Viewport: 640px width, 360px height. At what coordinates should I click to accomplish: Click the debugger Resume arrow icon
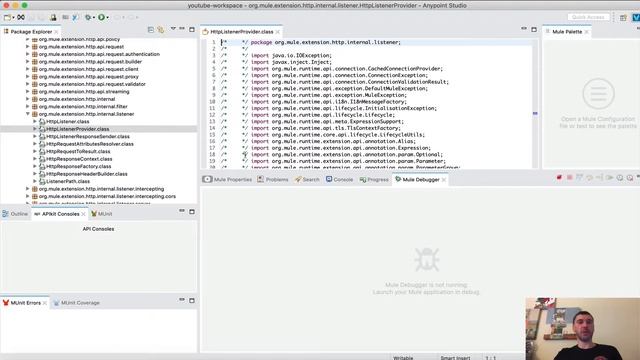coord(609,178)
